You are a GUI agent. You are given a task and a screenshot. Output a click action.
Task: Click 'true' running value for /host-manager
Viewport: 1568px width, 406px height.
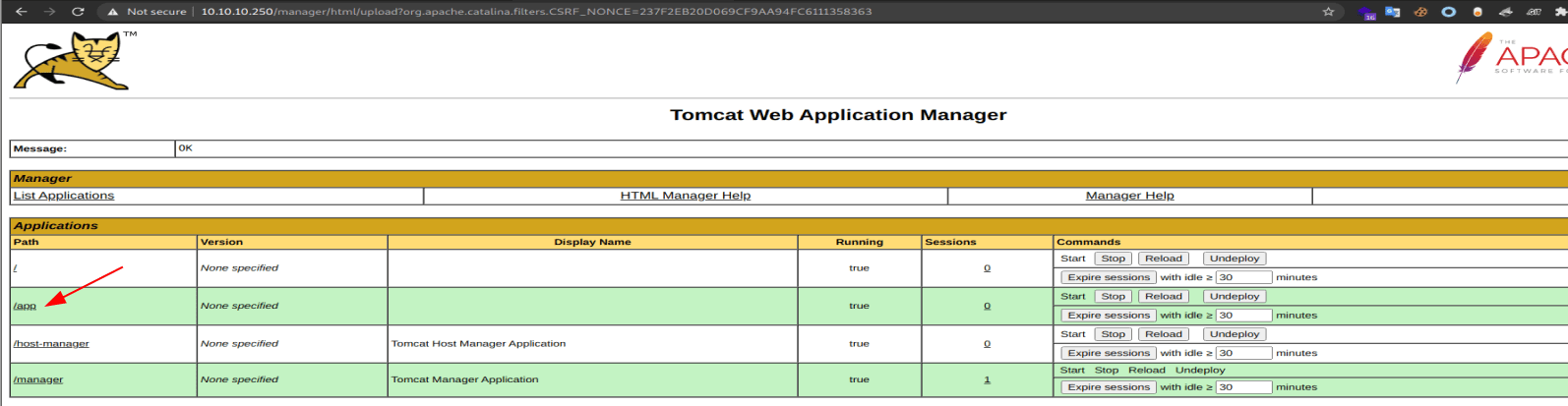(860, 344)
